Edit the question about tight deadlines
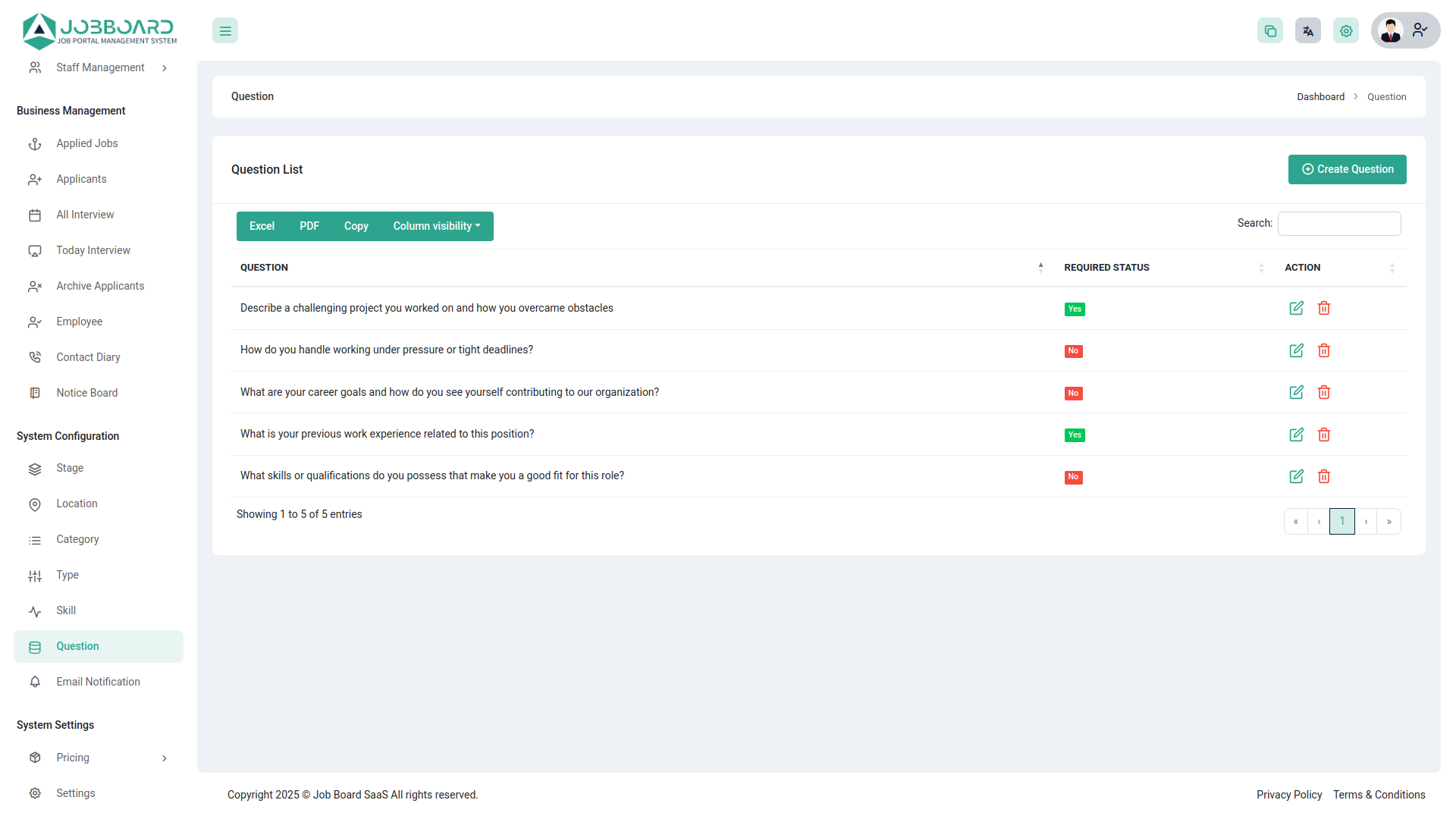 pos(1296,350)
